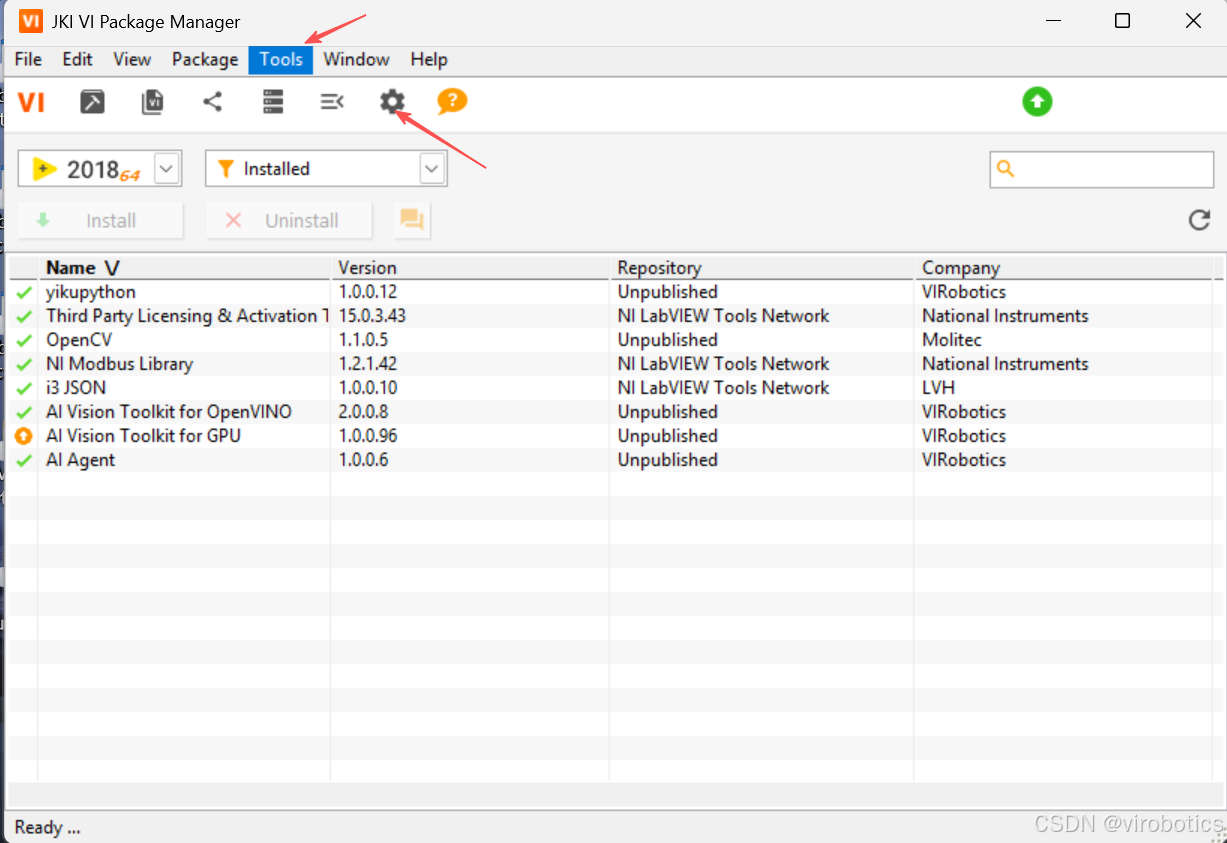
Task: Sort by the Company column header
Action: coord(1064,268)
